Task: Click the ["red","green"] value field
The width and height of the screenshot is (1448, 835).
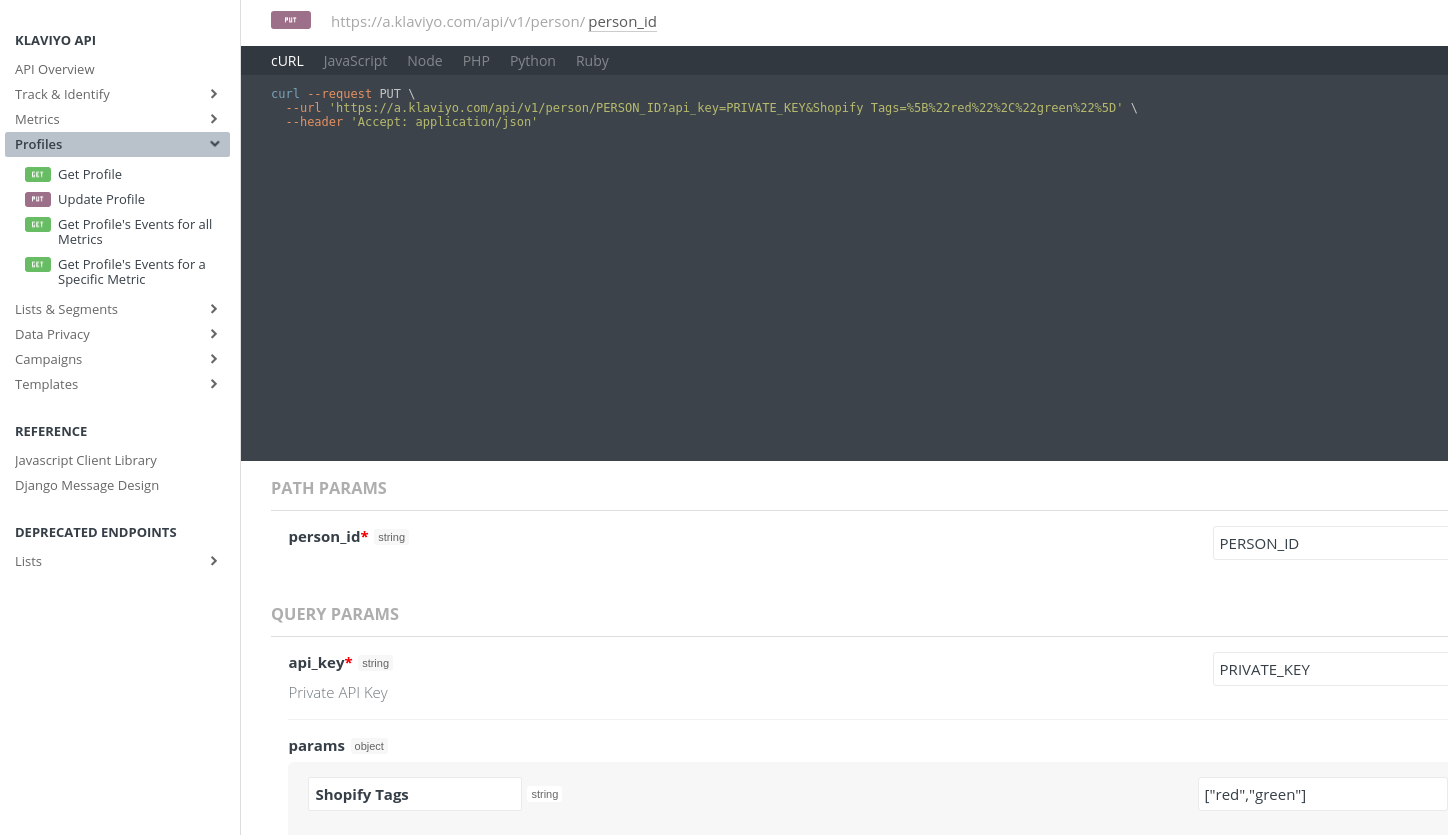Action: 1323,794
